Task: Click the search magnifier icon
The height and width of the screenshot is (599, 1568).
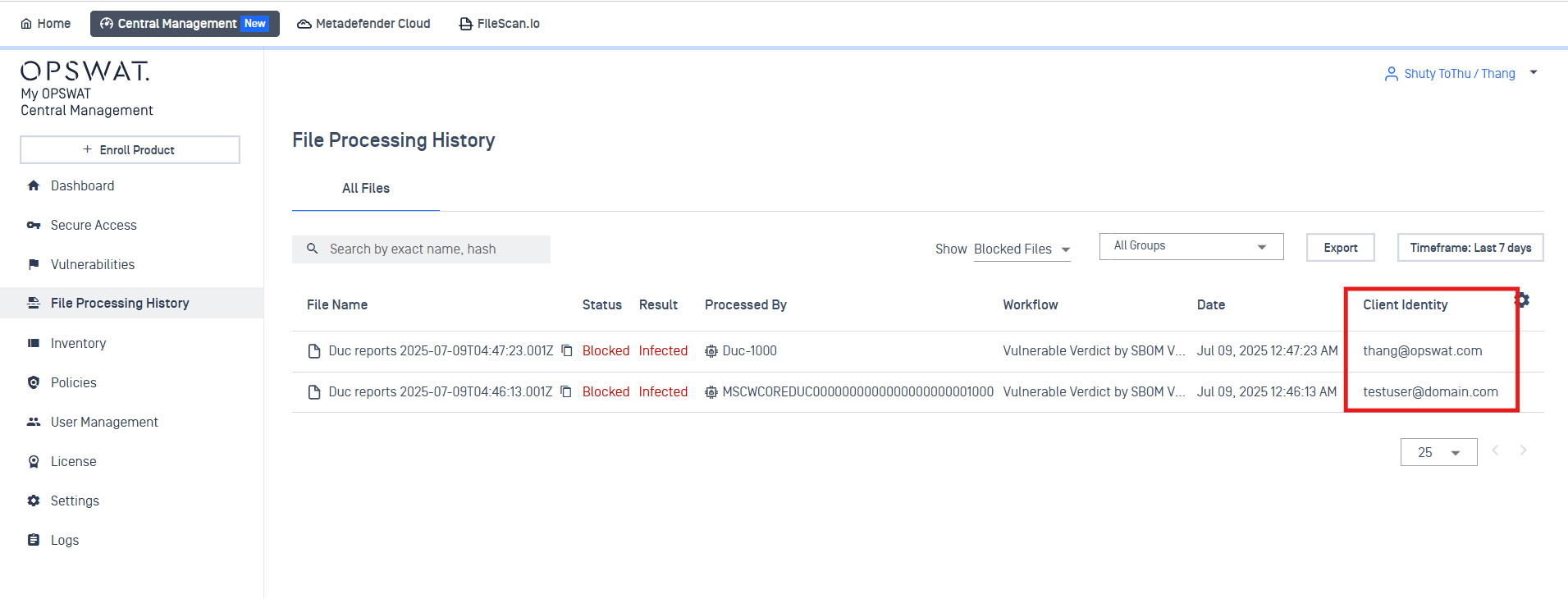Action: pos(312,249)
